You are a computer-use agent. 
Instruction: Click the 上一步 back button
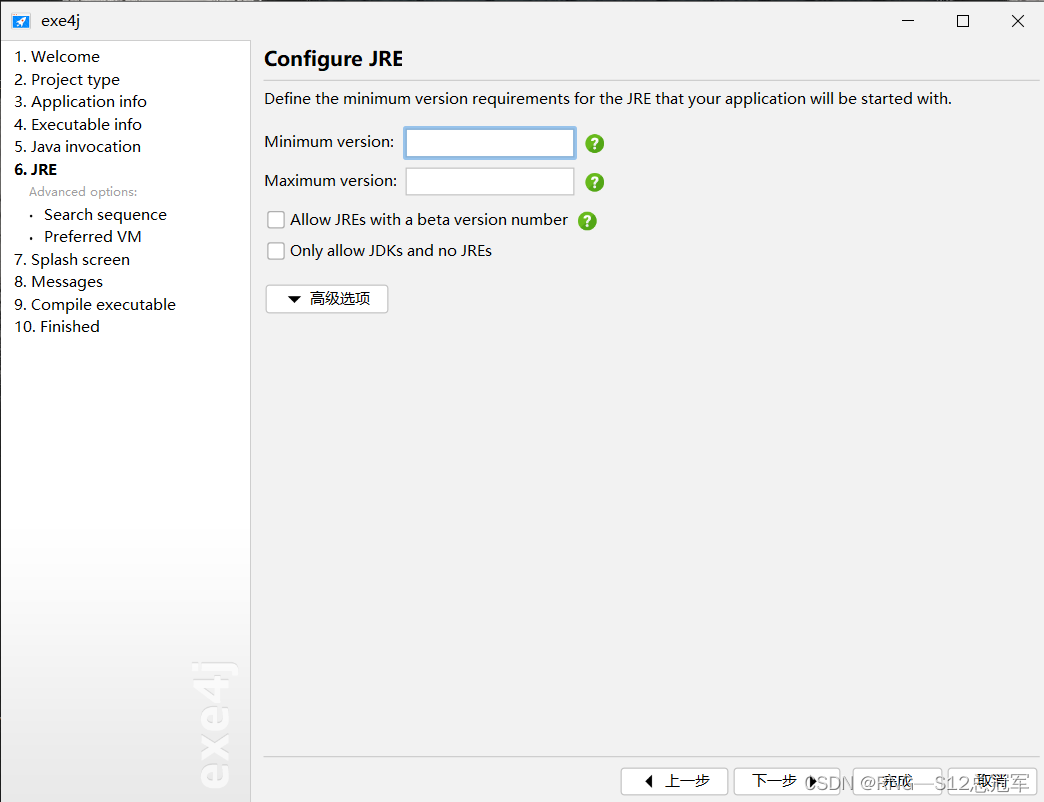coord(674,781)
